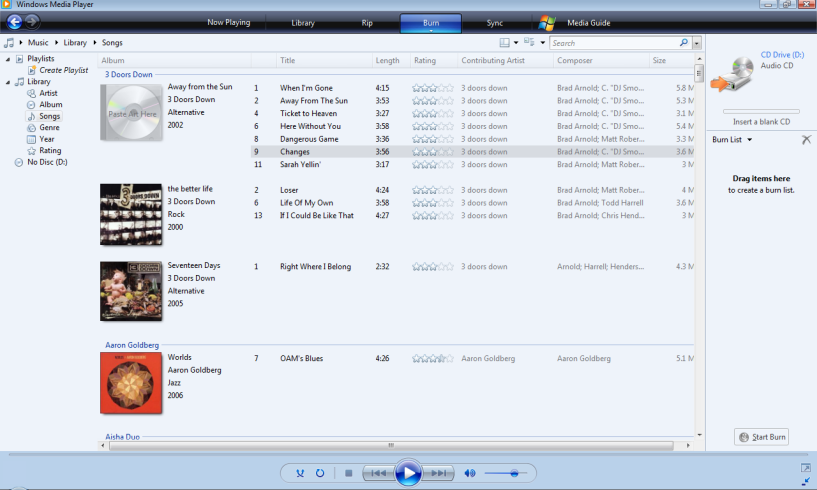Click the Windows logo beside Media Guide
Screen dimensions: 817x490
[547, 23]
